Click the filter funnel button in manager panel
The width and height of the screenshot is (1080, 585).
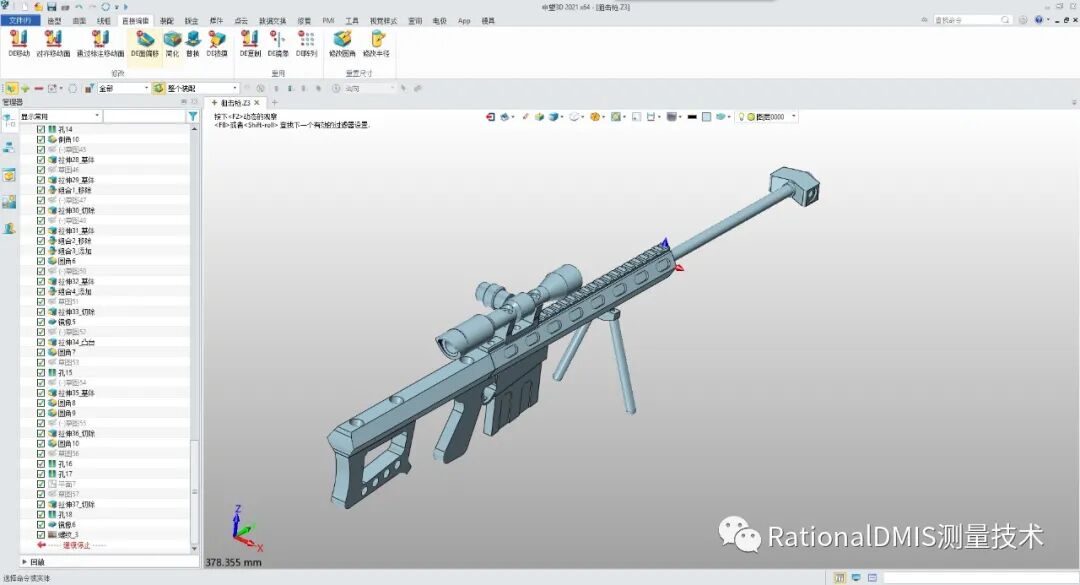click(x=192, y=115)
